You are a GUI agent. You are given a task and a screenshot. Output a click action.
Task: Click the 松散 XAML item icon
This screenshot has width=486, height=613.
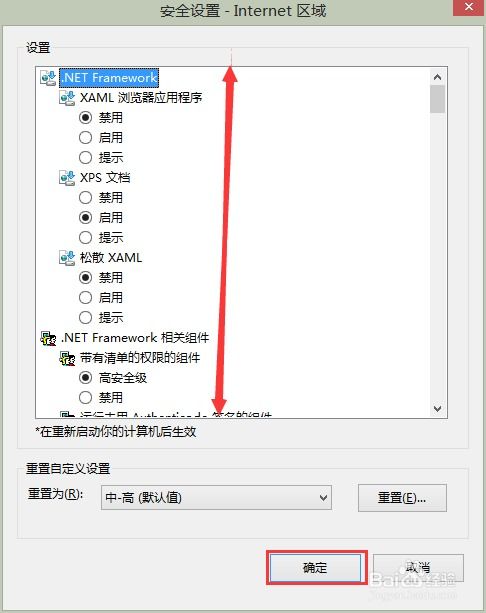(67, 258)
